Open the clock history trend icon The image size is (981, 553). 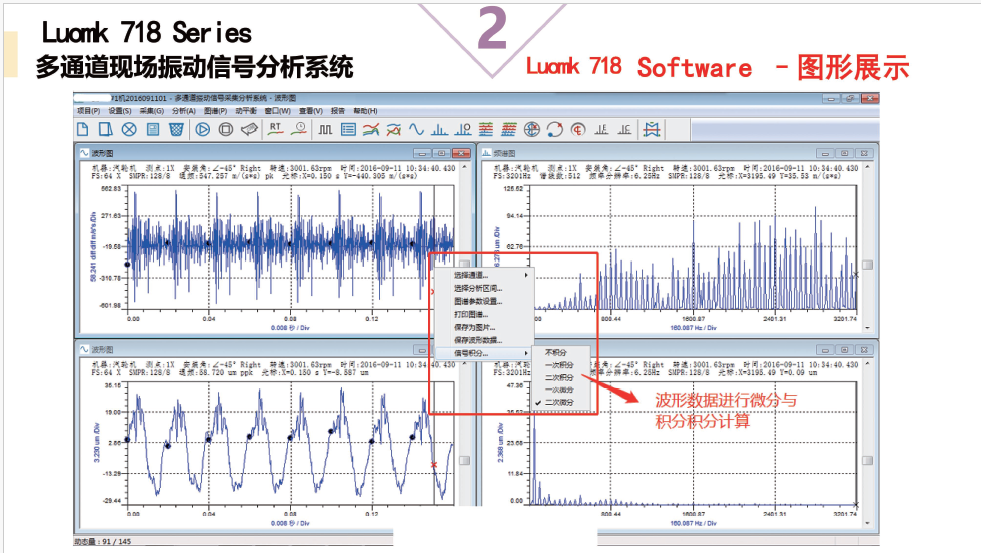click(x=300, y=129)
